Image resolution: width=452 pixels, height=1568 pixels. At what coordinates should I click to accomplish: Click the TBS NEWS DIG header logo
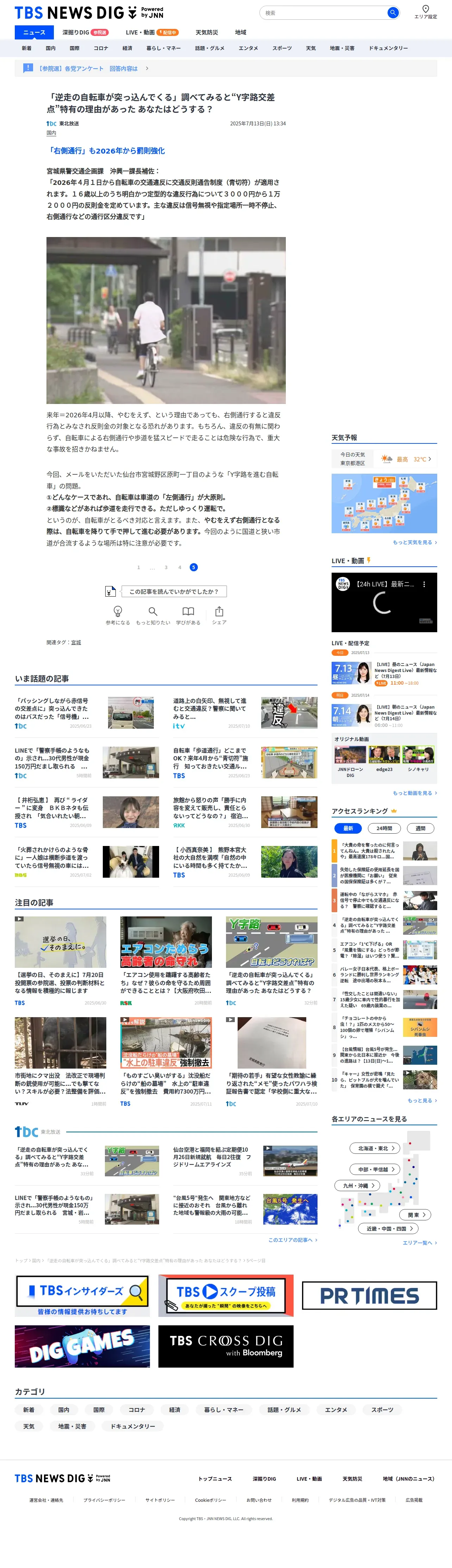coord(89,12)
